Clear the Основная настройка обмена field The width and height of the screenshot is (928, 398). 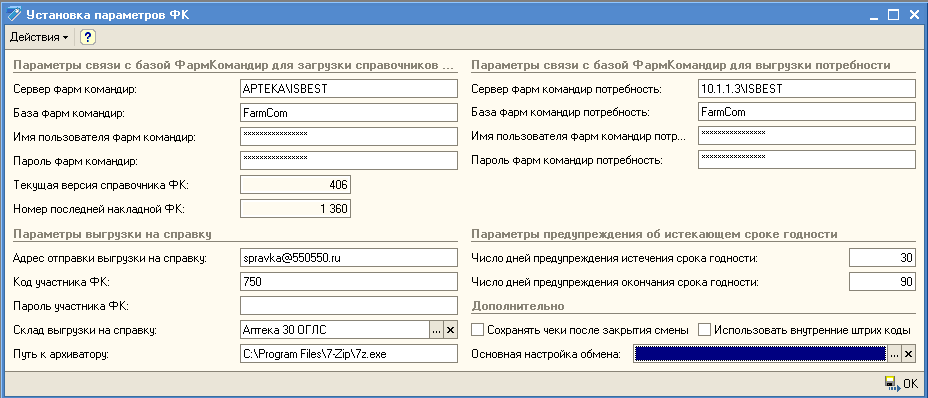tap(908, 354)
